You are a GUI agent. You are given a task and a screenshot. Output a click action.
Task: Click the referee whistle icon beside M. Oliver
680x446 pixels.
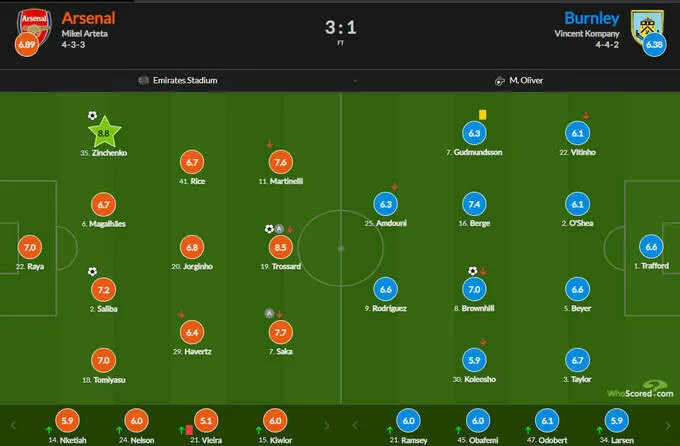[498, 80]
